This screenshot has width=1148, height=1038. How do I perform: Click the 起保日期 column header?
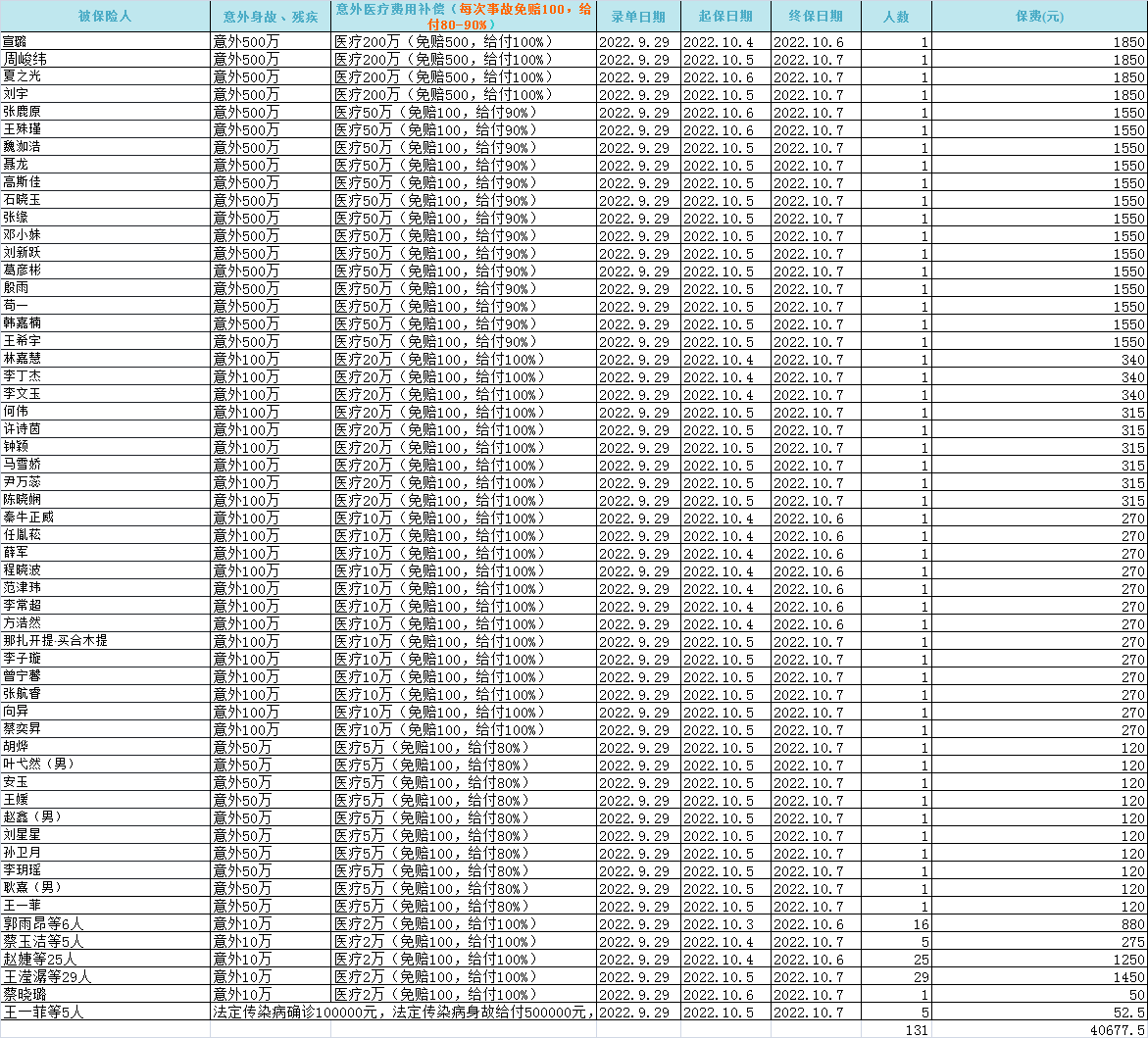tap(725, 17)
